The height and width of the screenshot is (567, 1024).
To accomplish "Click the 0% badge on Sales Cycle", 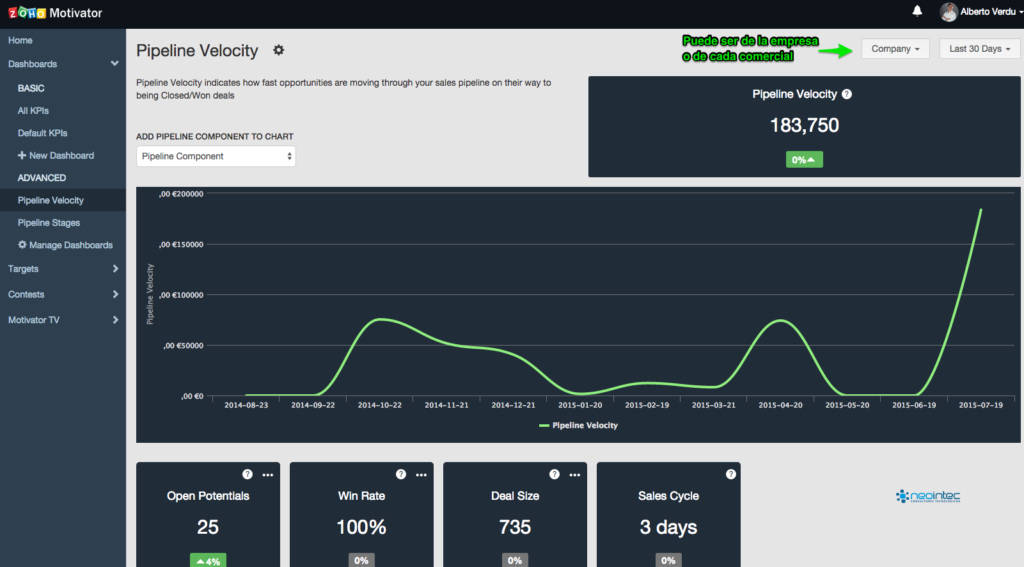I will (x=668, y=560).
